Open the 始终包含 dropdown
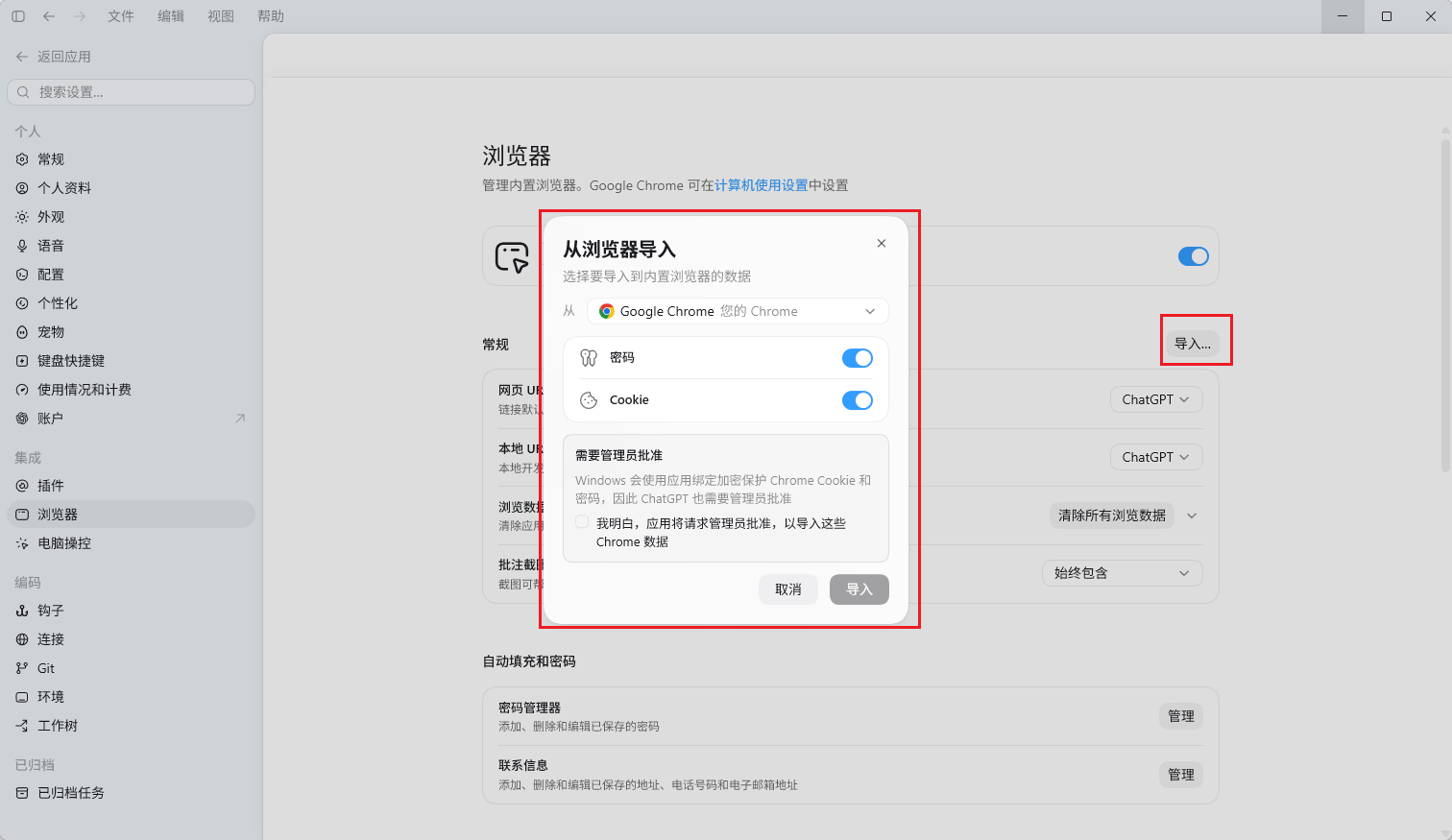Screen dimensions: 1452x840 [1123, 573]
